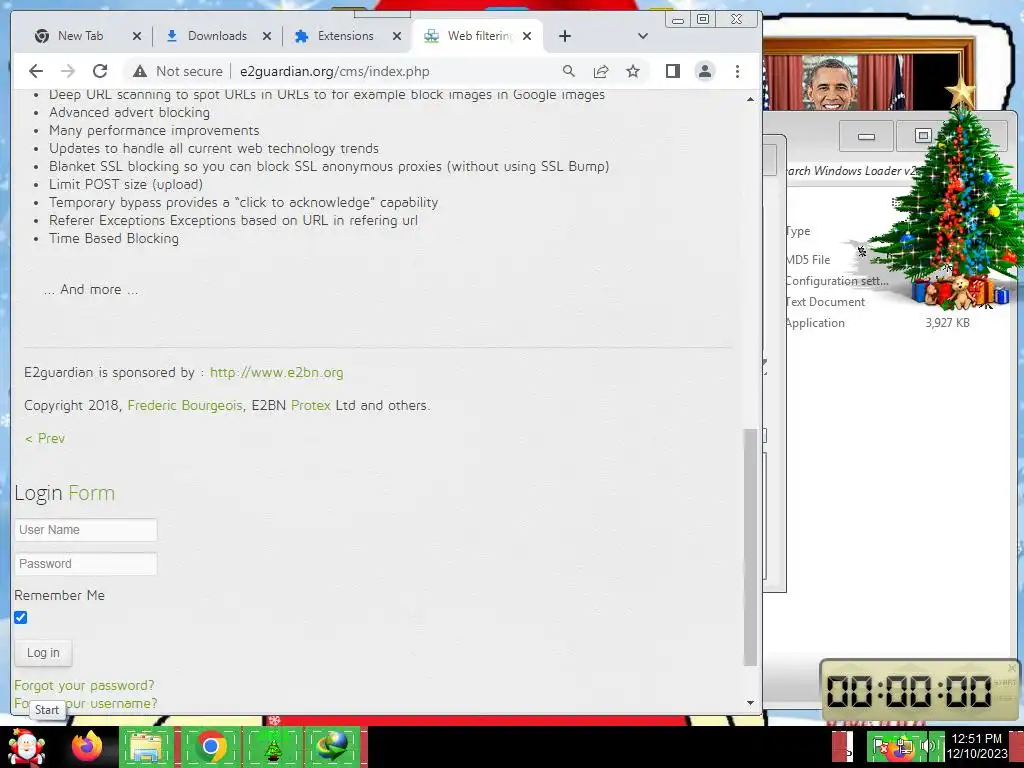
Task: Click Forgot your password link
Action: pyautogui.click(x=84, y=685)
